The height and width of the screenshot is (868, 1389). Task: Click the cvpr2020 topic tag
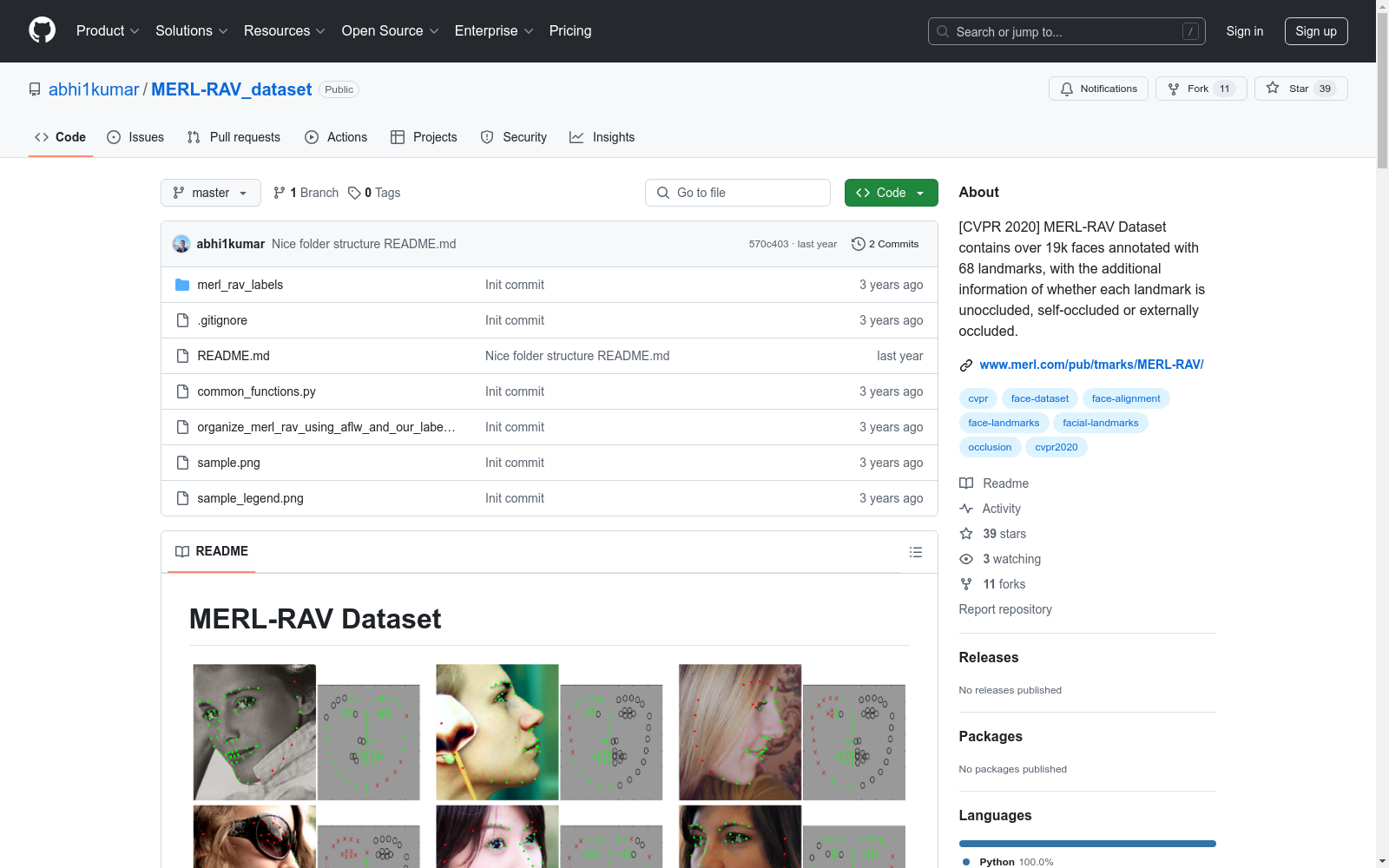pyautogui.click(x=1056, y=447)
